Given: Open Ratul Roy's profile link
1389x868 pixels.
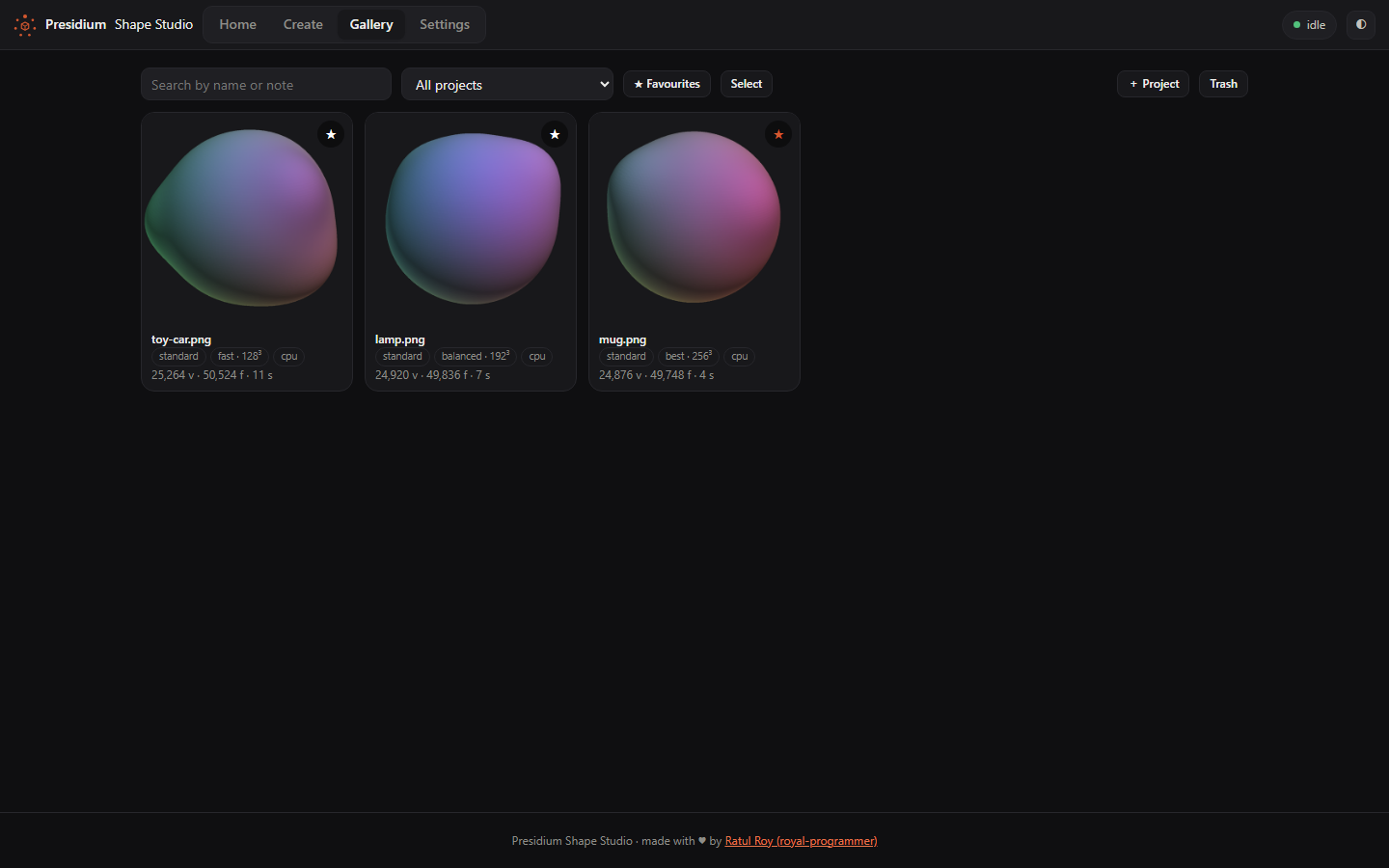Looking at the screenshot, I should click(x=801, y=841).
